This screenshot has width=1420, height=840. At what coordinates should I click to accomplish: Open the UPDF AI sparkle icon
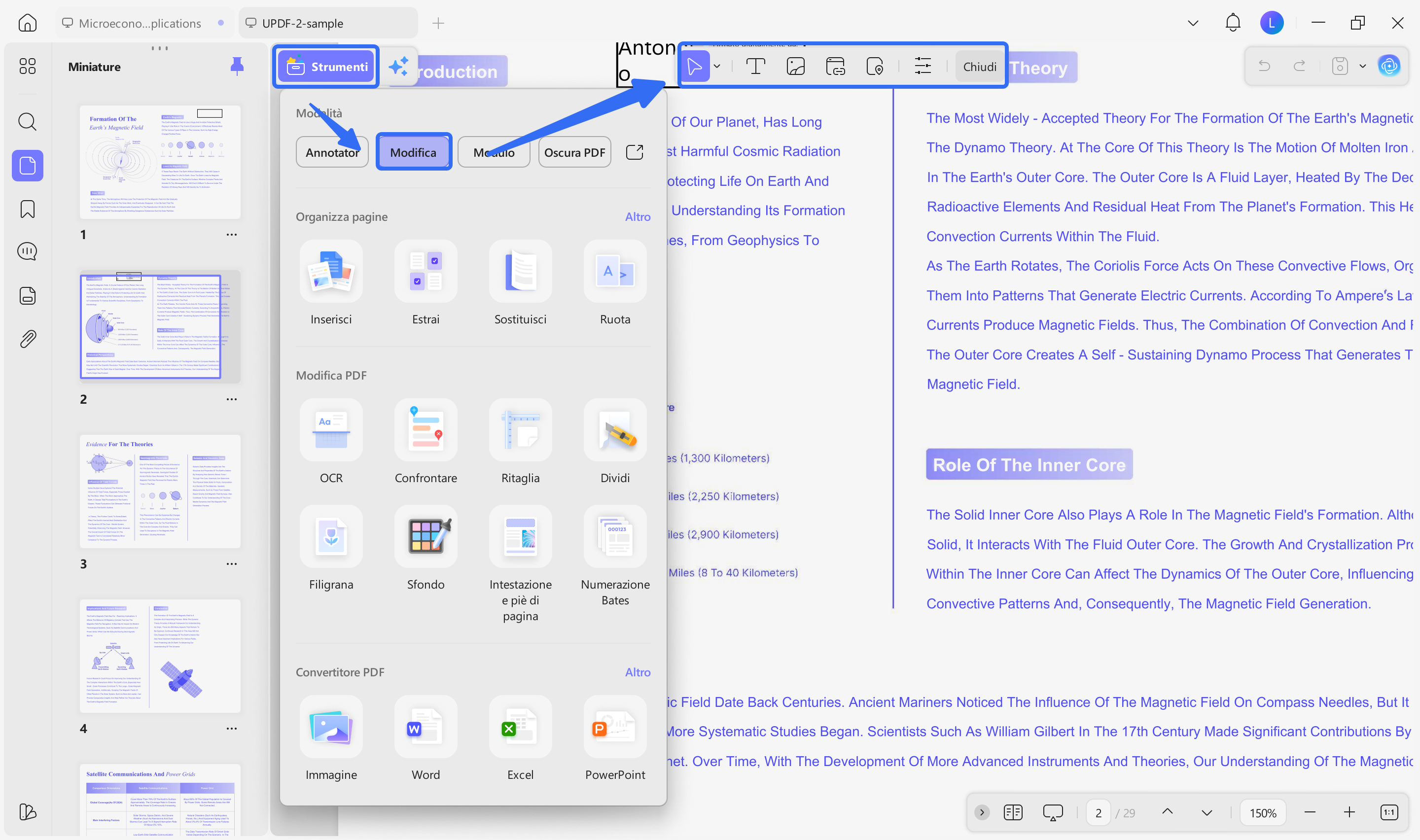point(399,66)
